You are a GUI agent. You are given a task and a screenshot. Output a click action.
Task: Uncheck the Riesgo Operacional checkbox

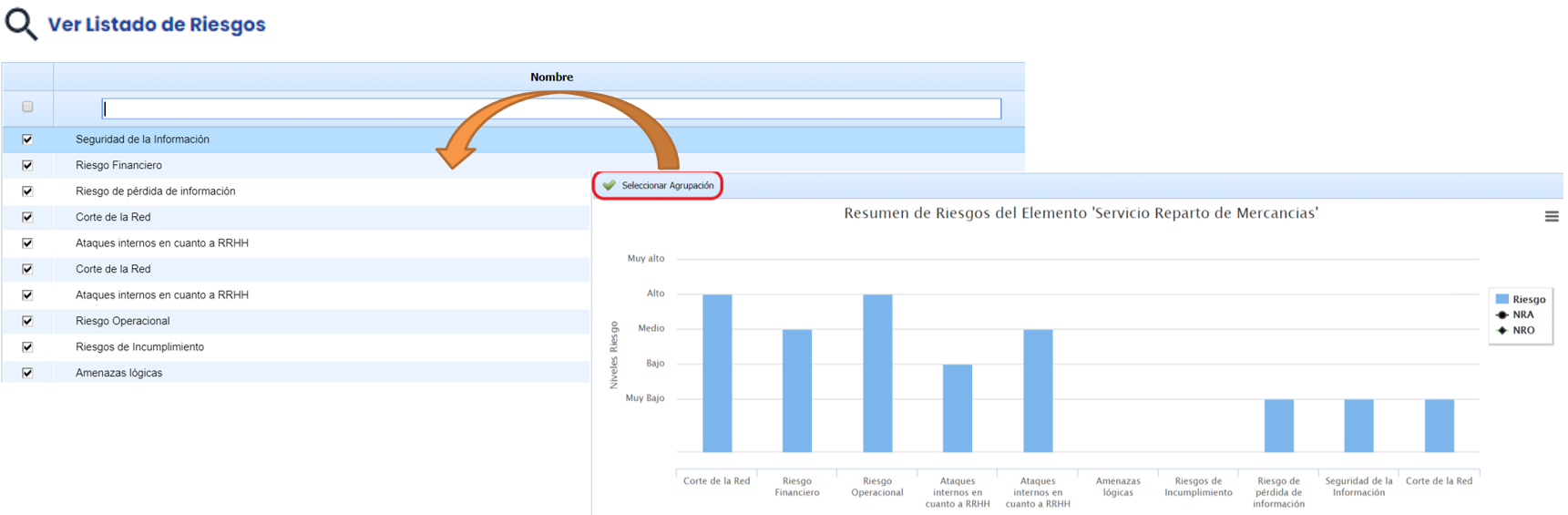point(27,321)
